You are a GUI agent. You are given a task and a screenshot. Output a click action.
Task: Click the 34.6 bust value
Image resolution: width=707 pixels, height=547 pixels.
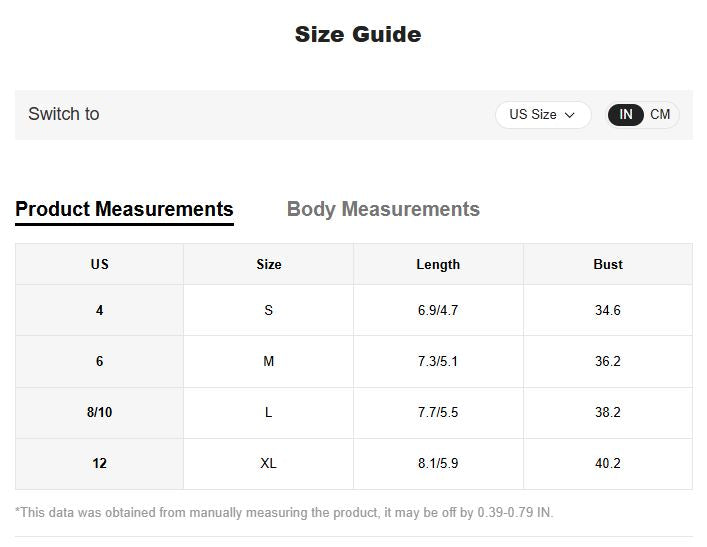608,310
